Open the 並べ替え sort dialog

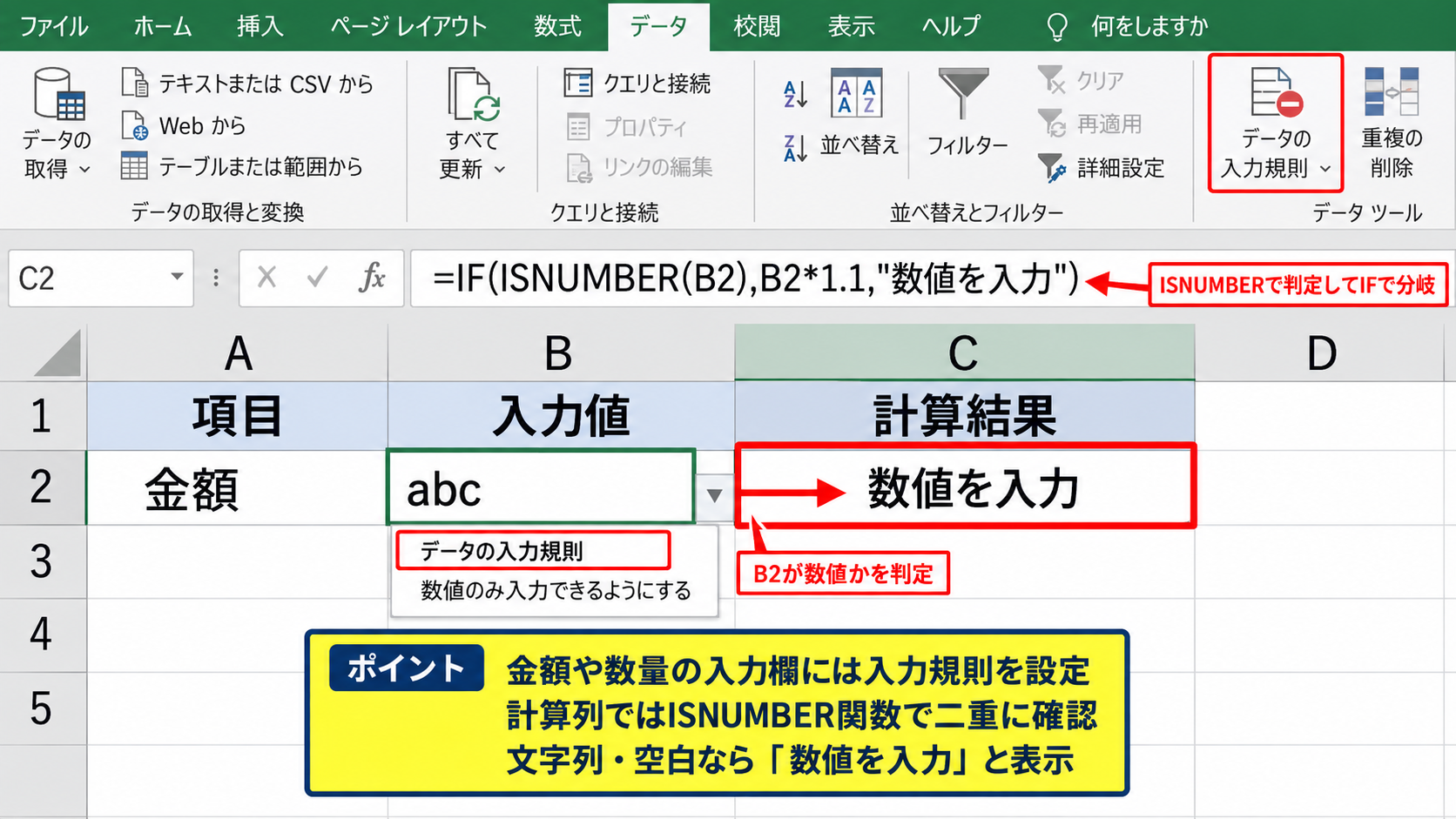point(858,112)
